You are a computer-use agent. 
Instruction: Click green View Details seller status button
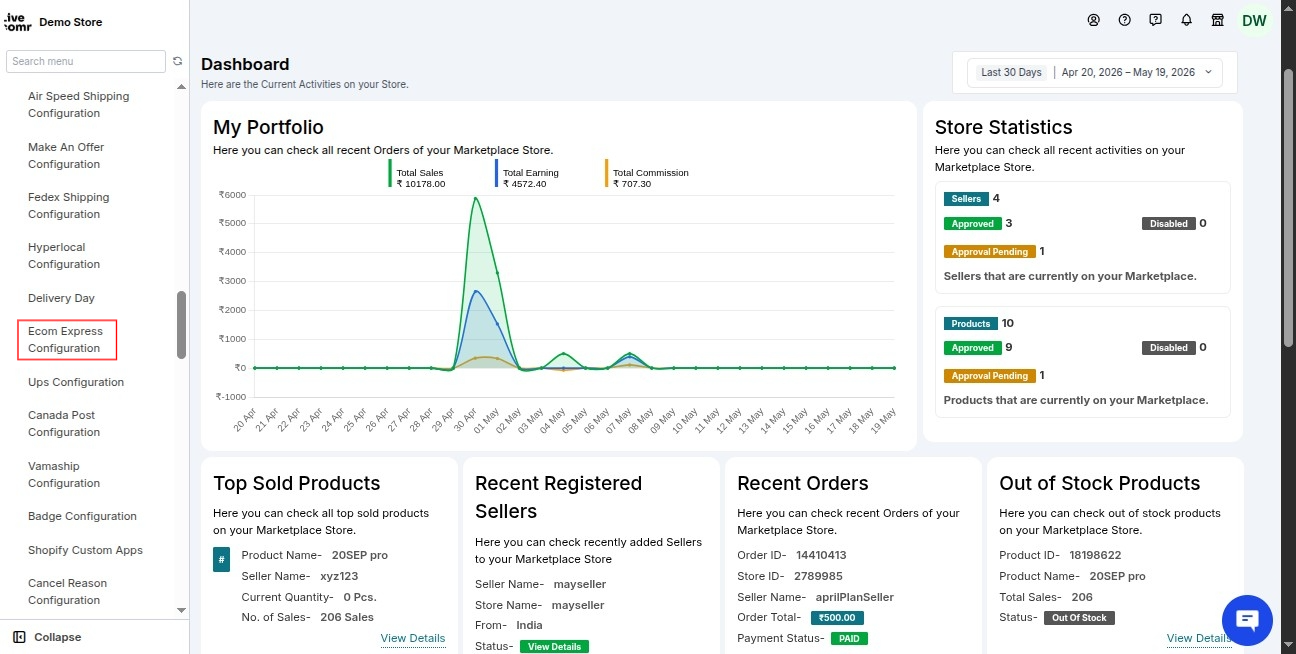point(554,646)
